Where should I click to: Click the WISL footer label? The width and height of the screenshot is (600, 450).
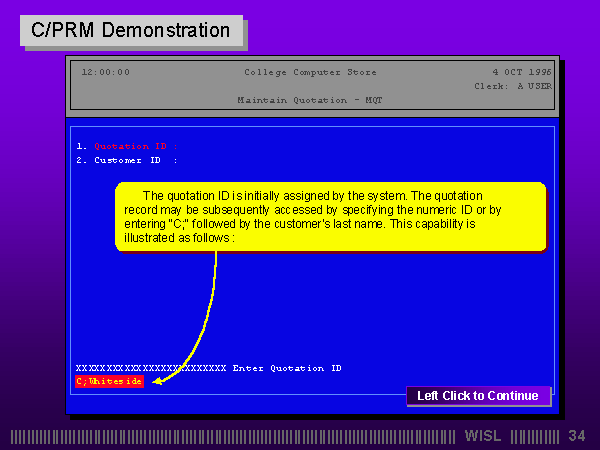(x=484, y=436)
